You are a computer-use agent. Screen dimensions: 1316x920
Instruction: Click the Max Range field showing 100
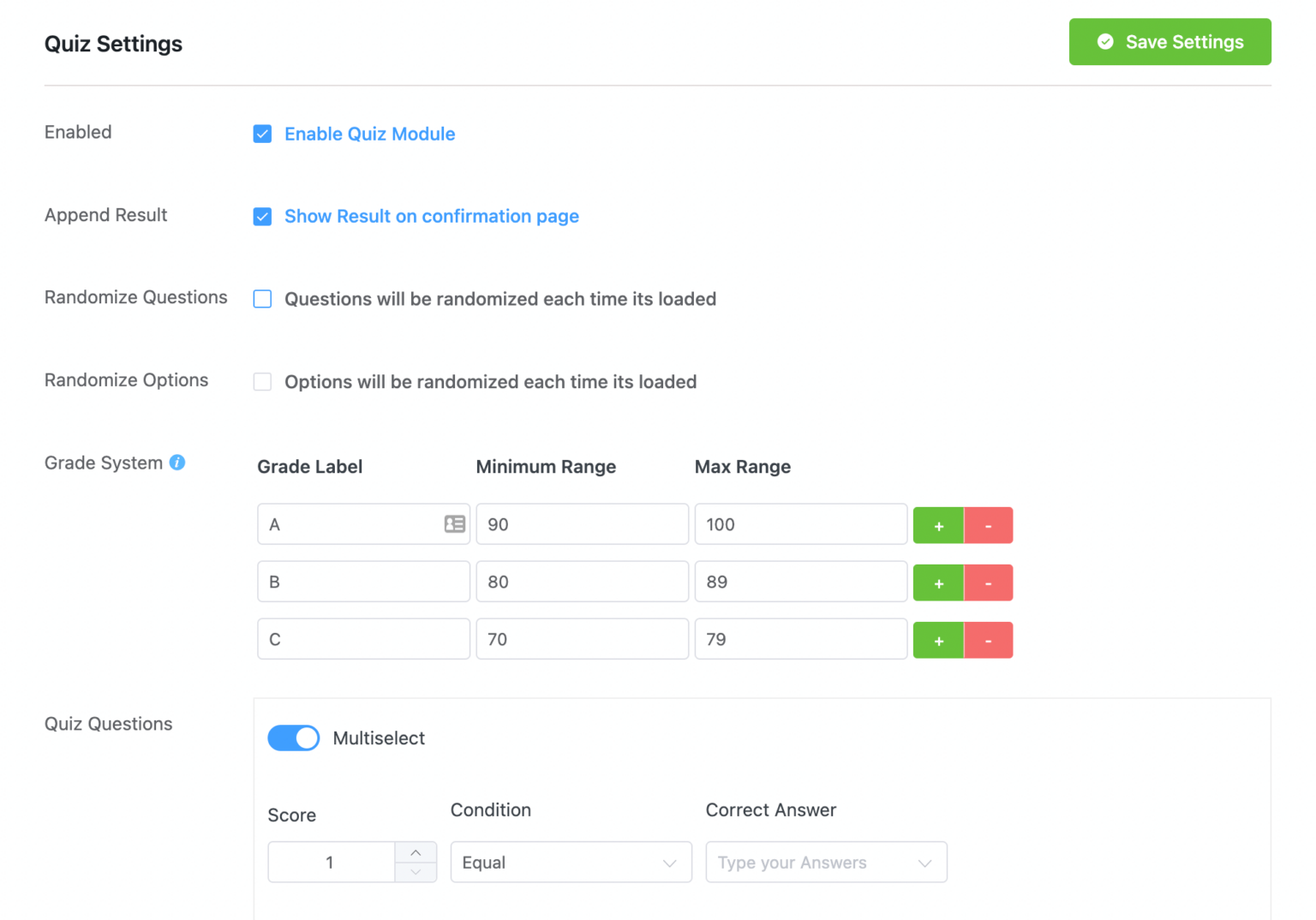(x=800, y=523)
